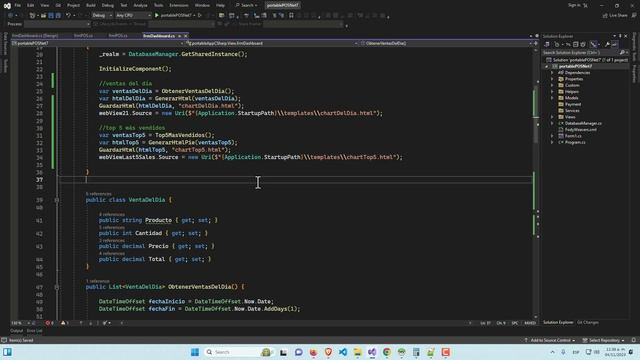
Task: Click Start Without Debugging outline play icon
Action: click(200, 16)
